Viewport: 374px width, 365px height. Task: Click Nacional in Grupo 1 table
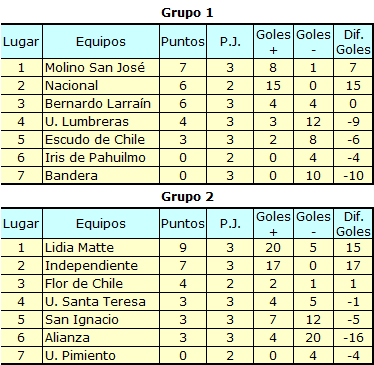point(72,86)
